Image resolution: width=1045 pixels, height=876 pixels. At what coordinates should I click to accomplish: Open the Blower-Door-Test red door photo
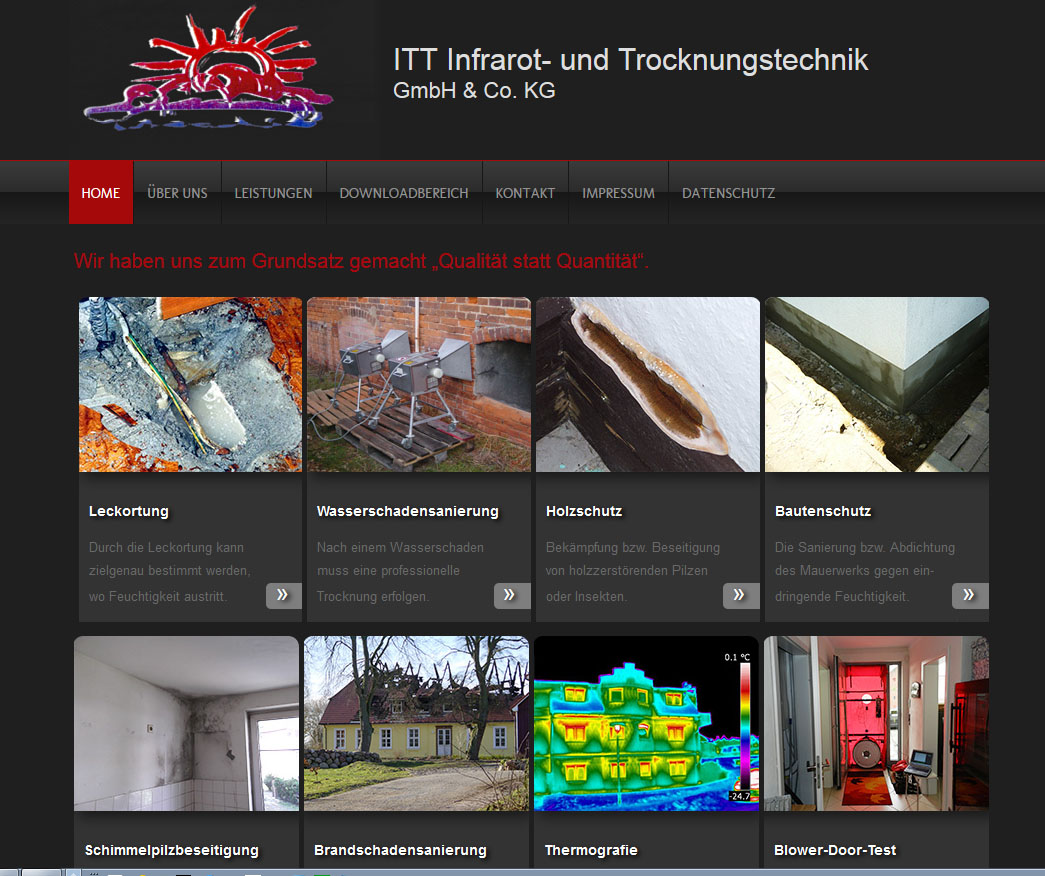[876, 723]
